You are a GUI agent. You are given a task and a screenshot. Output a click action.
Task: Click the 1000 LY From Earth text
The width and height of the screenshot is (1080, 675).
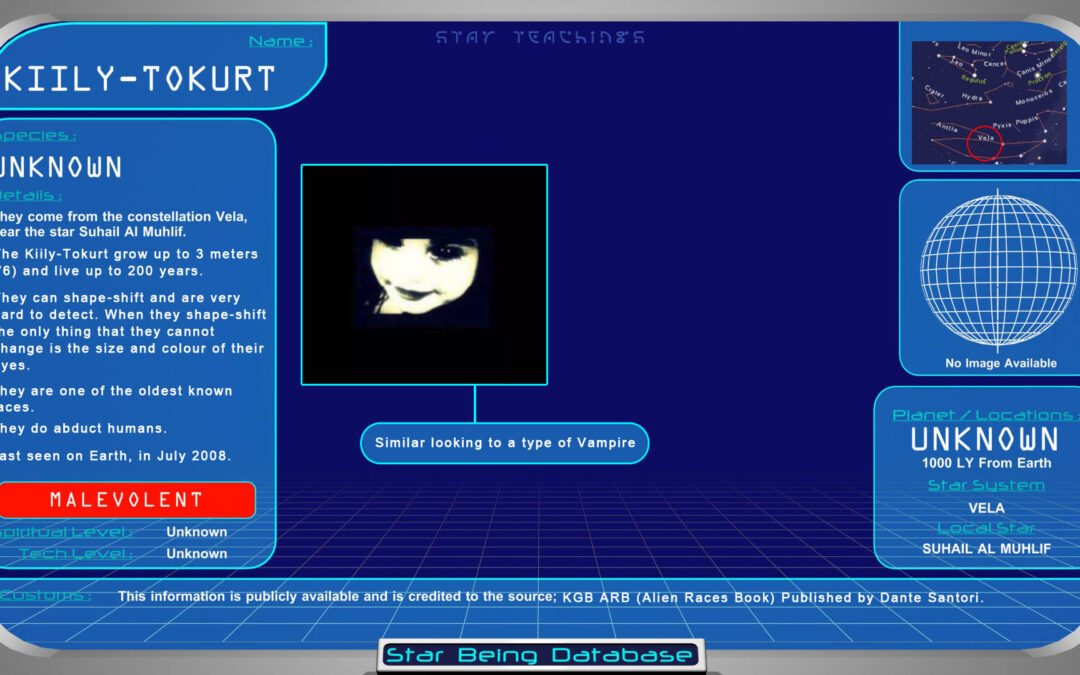click(x=986, y=463)
